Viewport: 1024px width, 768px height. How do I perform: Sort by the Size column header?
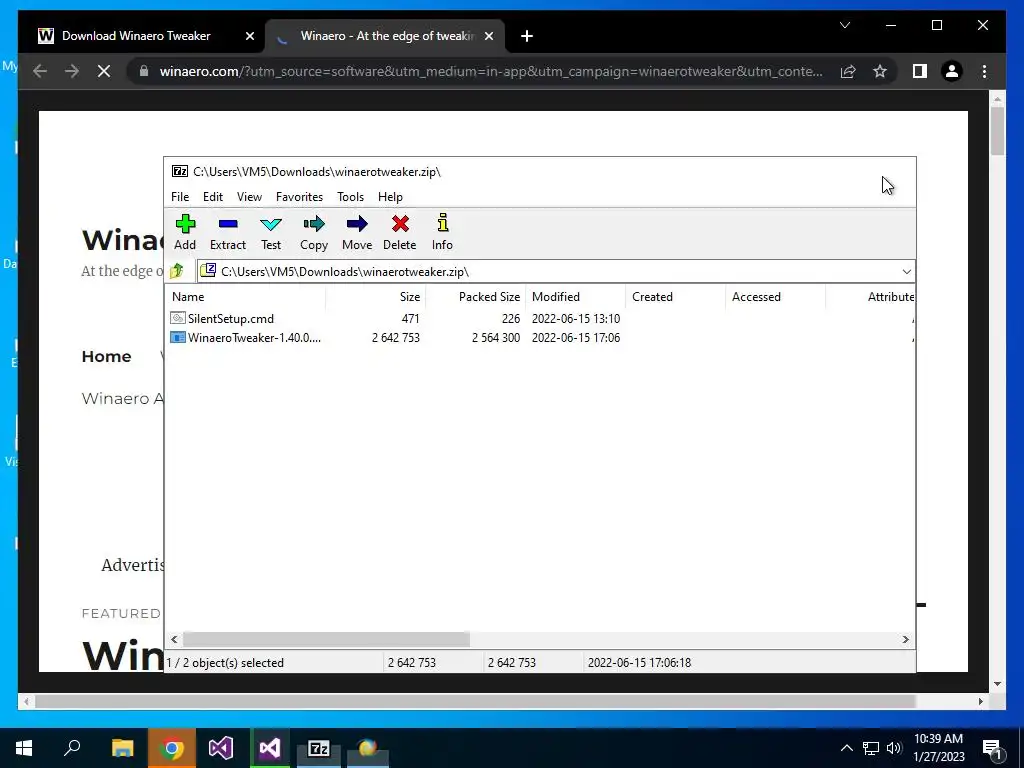point(376,296)
